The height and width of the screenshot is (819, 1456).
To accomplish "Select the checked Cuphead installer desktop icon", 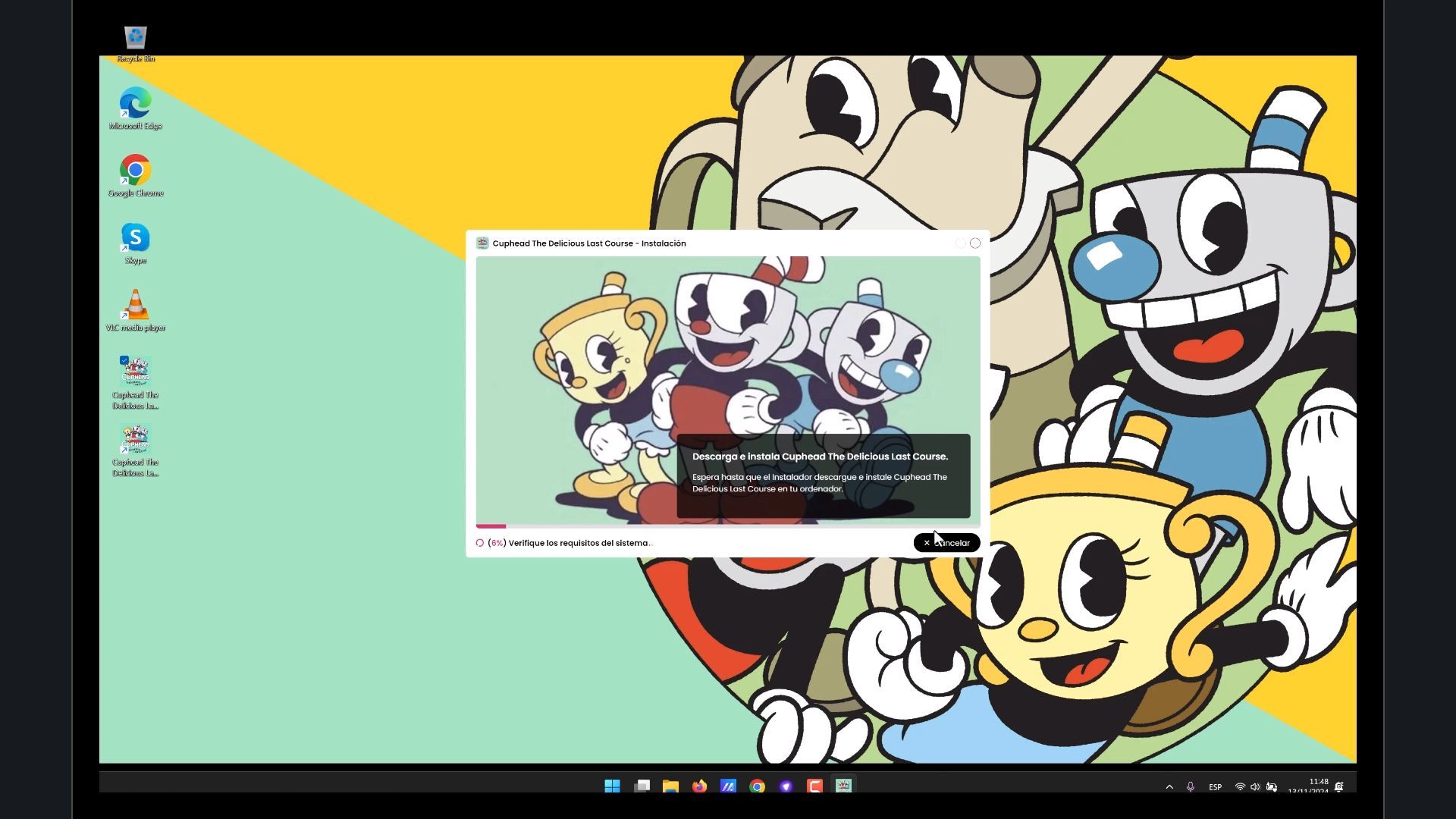I will [x=136, y=383].
